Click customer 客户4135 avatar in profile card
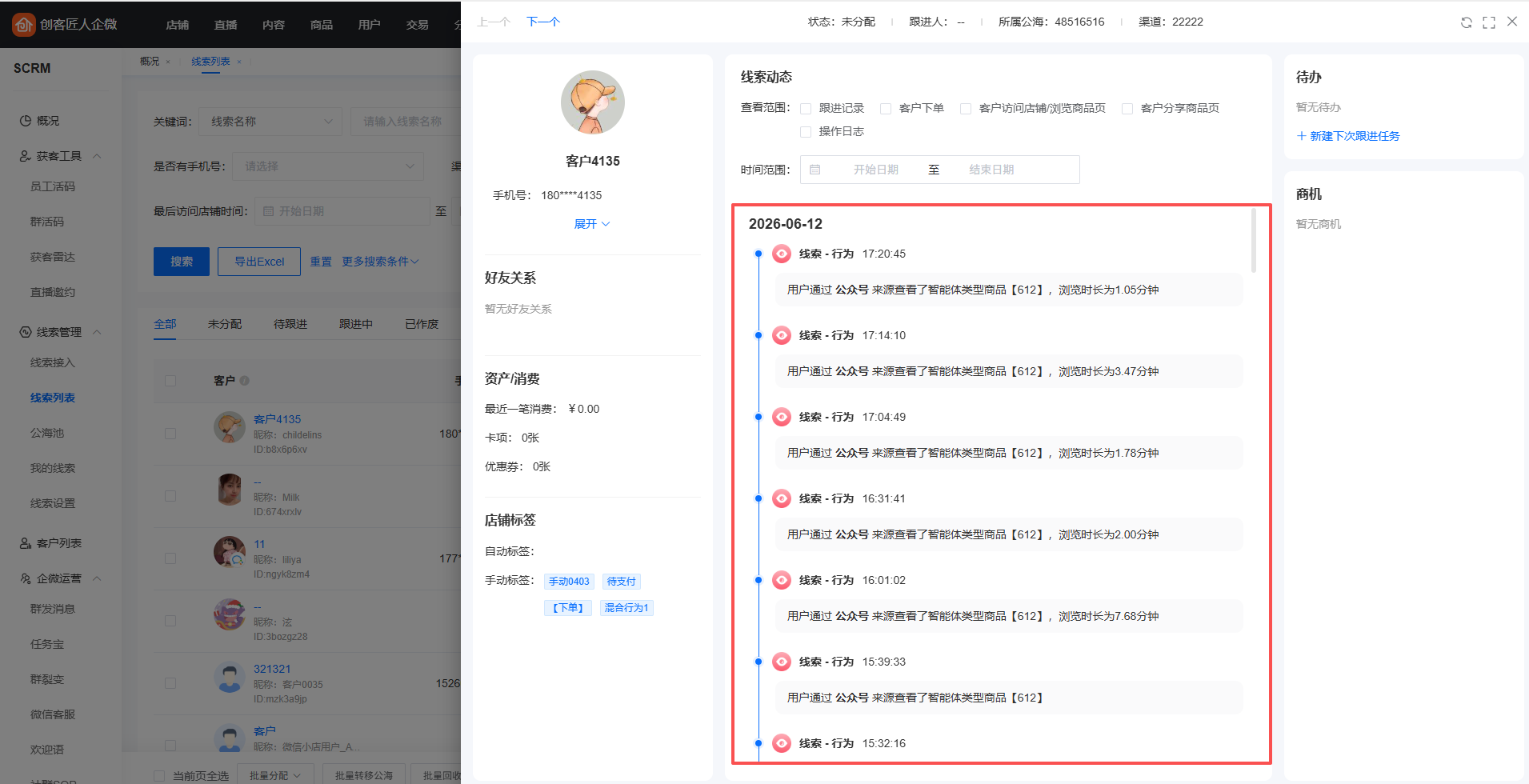The width and height of the screenshot is (1529, 784). click(593, 102)
